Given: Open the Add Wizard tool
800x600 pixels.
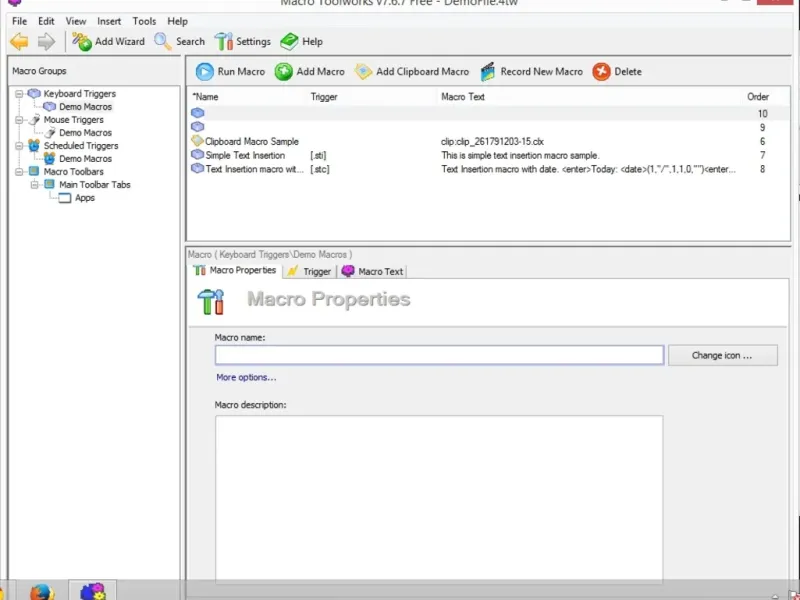Looking at the screenshot, I should tap(108, 41).
